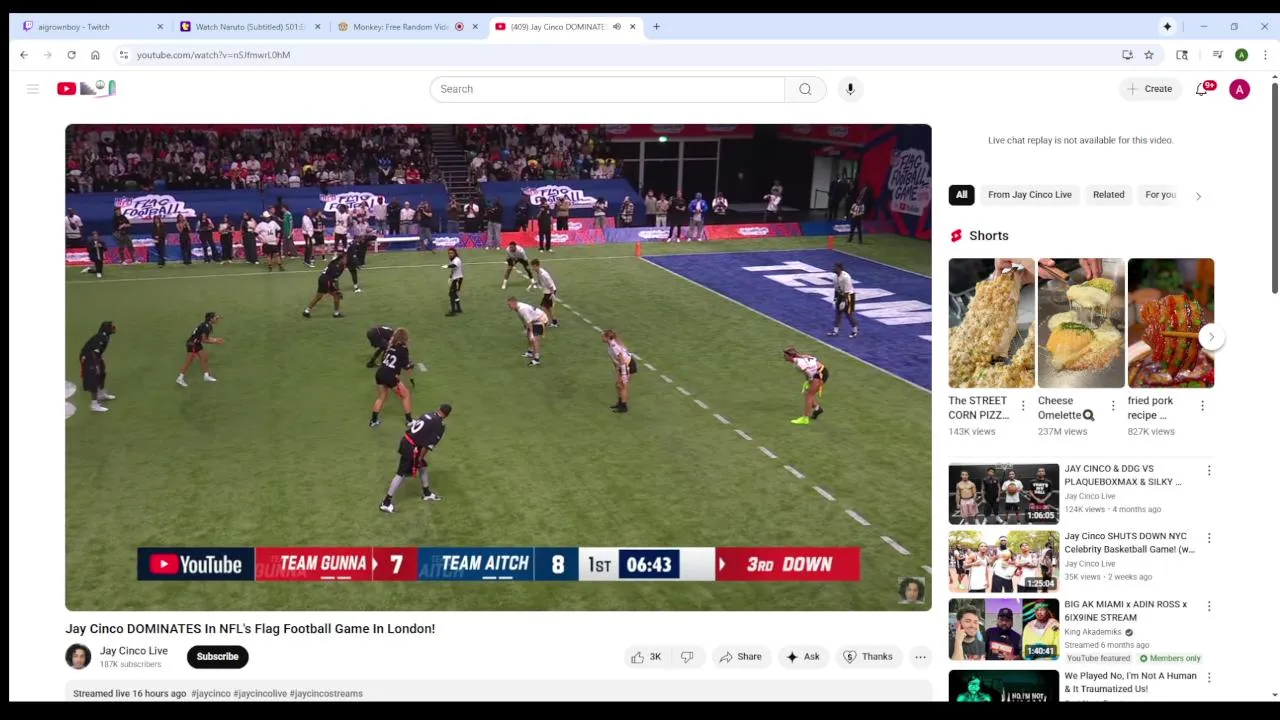Open Chrome three-dot menu

point(1265,55)
